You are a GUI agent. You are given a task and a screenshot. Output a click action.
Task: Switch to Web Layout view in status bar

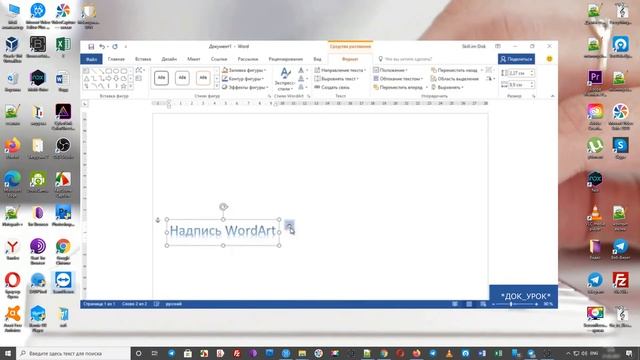pos(483,304)
